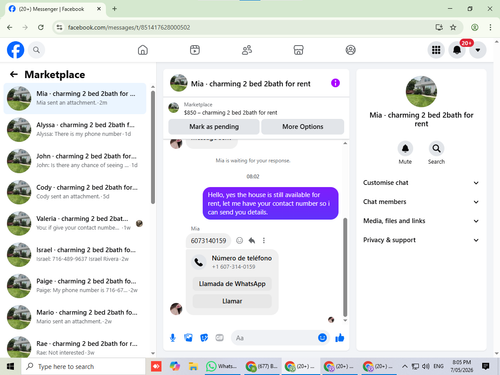Open notifications bell with 20+ badge
The height and width of the screenshot is (375, 500).
point(457,50)
